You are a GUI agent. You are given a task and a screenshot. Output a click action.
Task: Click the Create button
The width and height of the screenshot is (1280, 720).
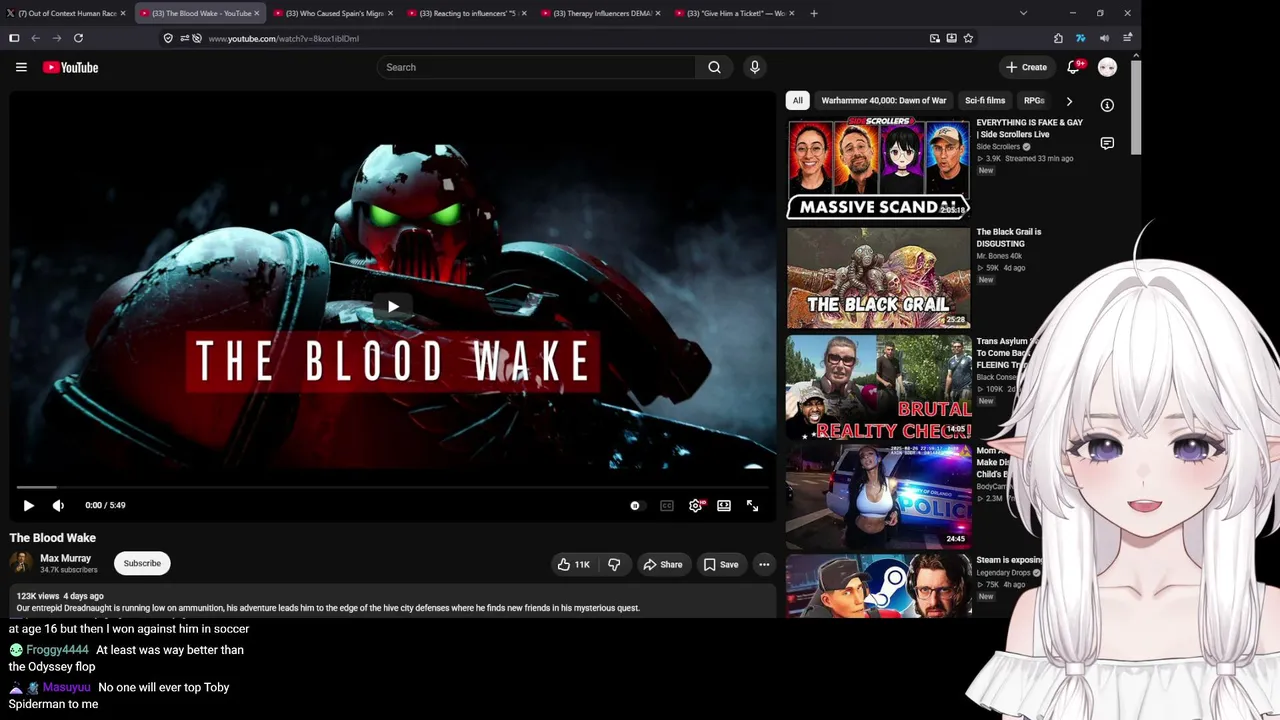tap(1026, 67)
